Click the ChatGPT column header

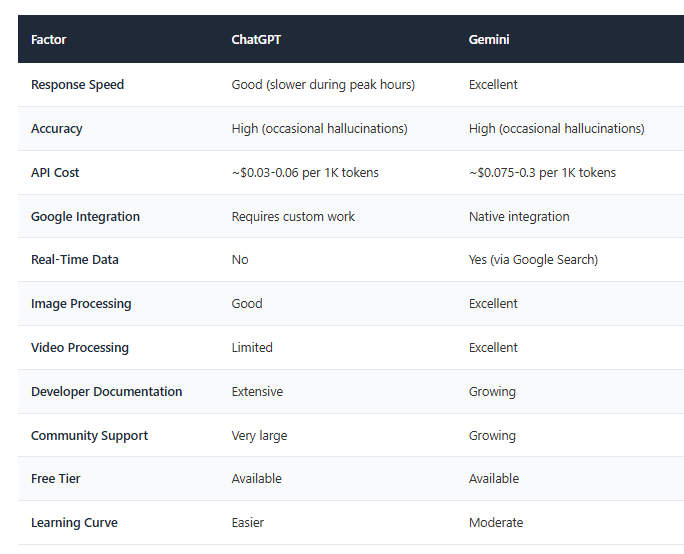(x=258, y=40)
